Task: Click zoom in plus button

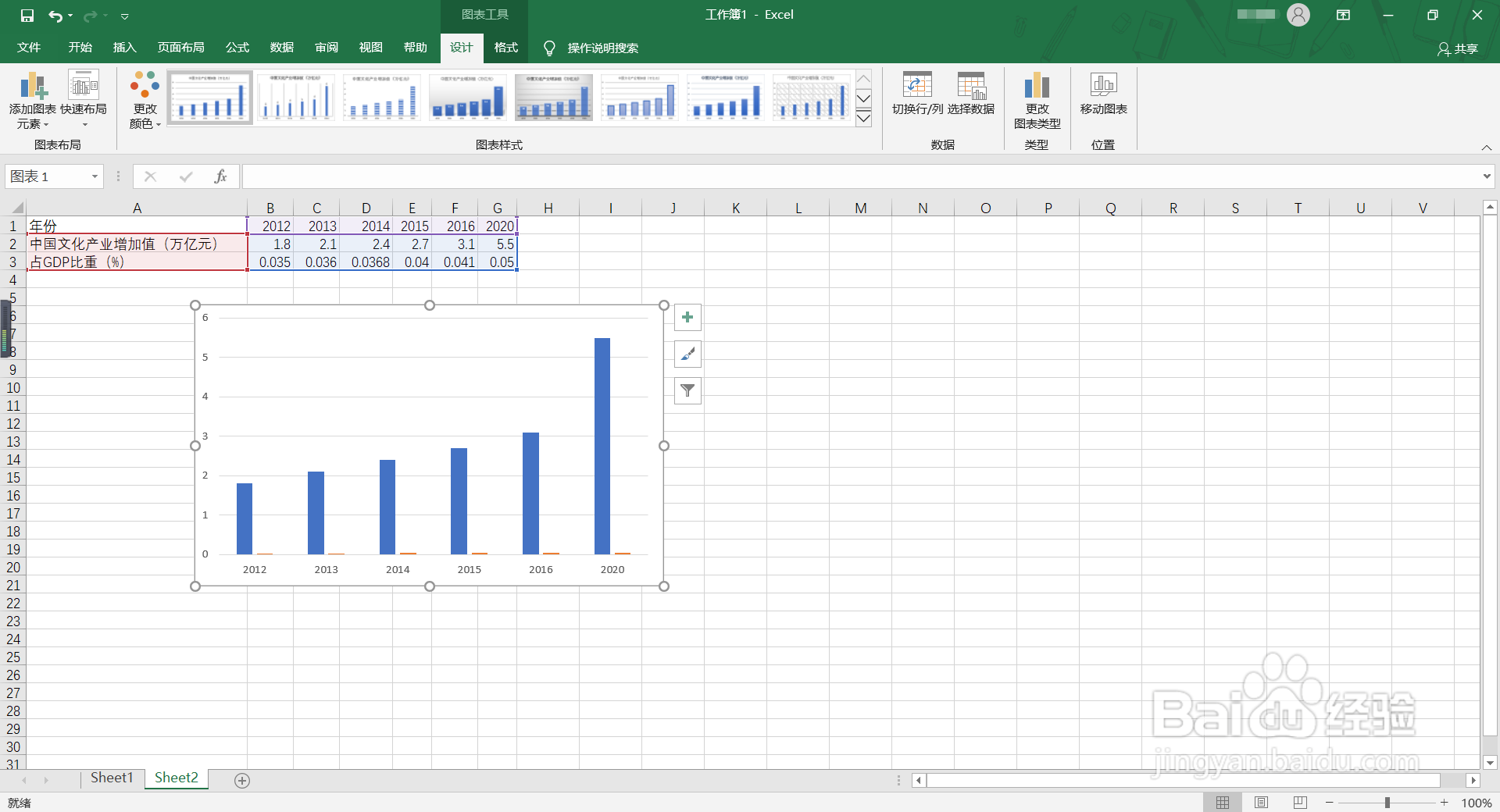Action: [1445, 803]
